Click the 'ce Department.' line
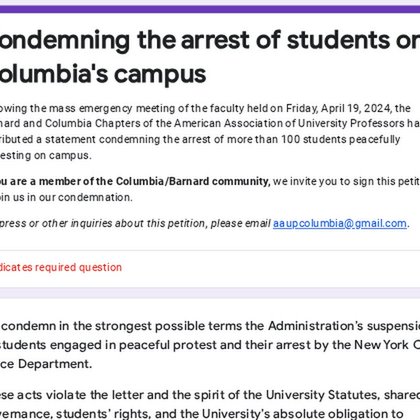This screenshot has width=420, height=420. click(46, 364)
